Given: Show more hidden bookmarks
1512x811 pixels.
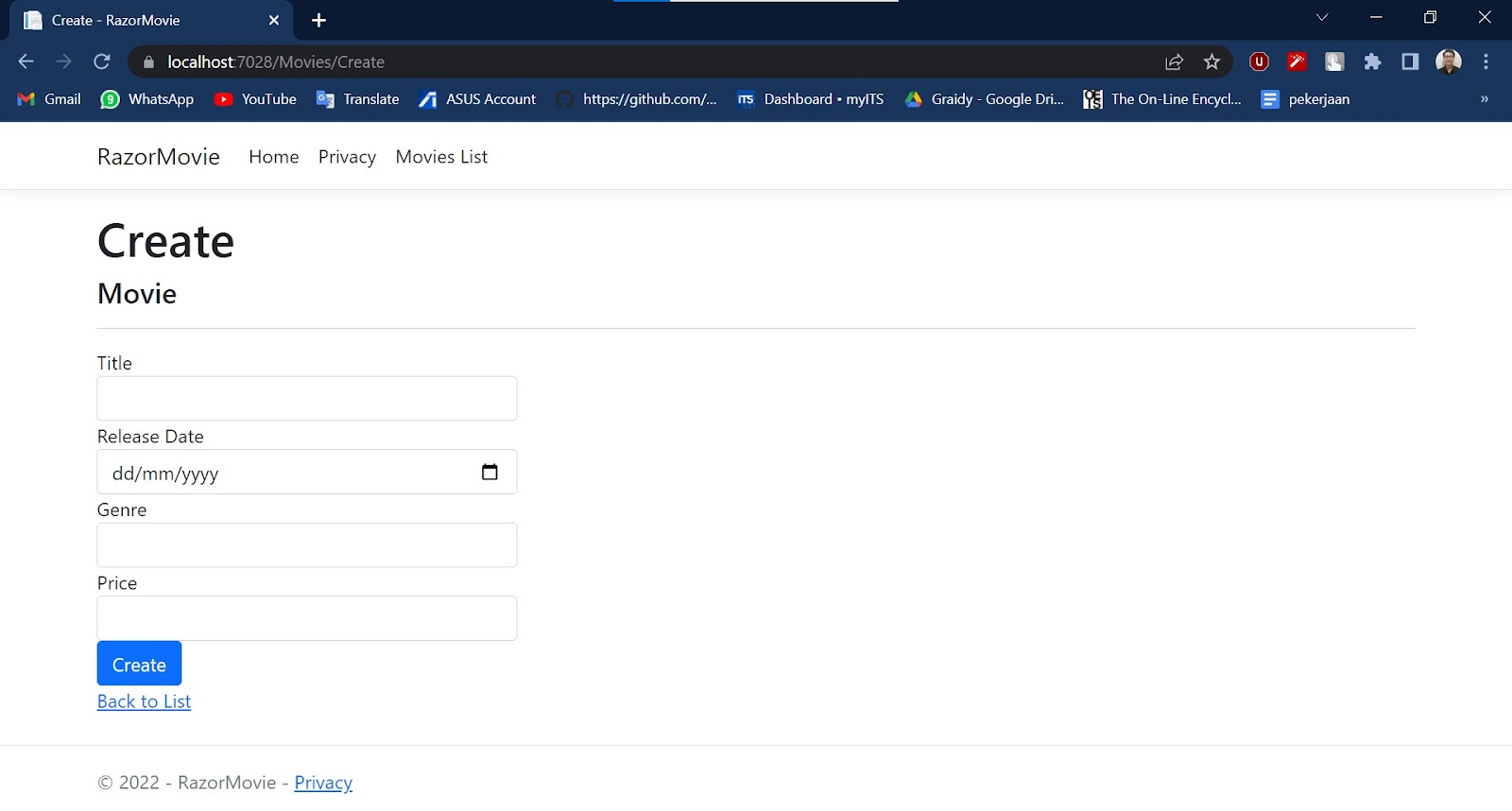Looking at the screenshot, I should (1485, 99).
